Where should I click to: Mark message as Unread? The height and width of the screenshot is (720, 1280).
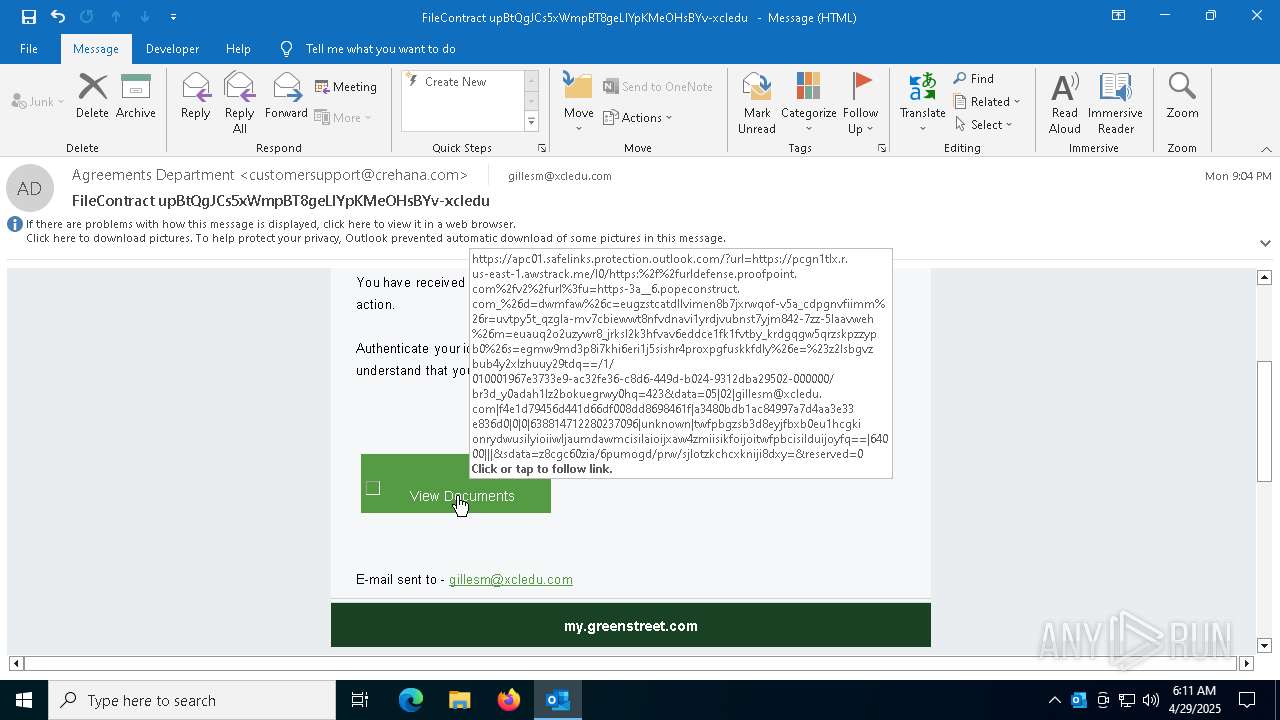757,103
